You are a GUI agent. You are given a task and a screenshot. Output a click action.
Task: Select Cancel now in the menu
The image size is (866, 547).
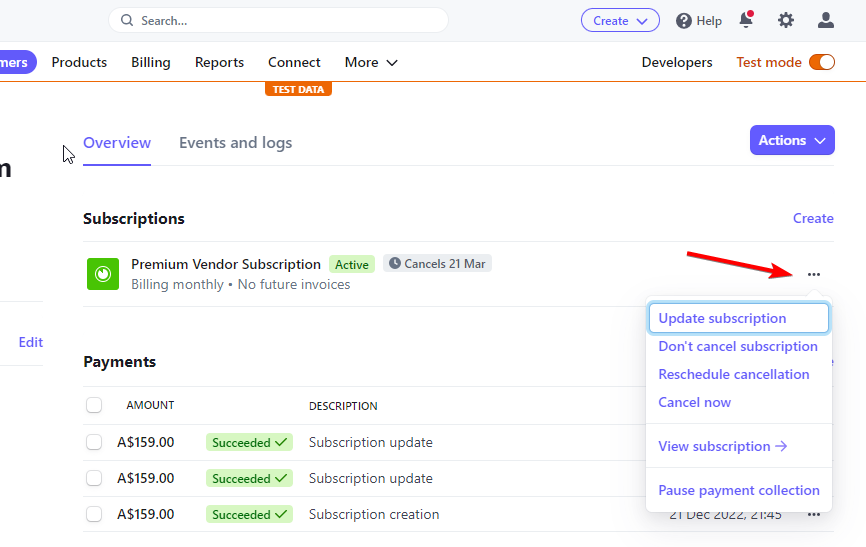click(694, 402)
